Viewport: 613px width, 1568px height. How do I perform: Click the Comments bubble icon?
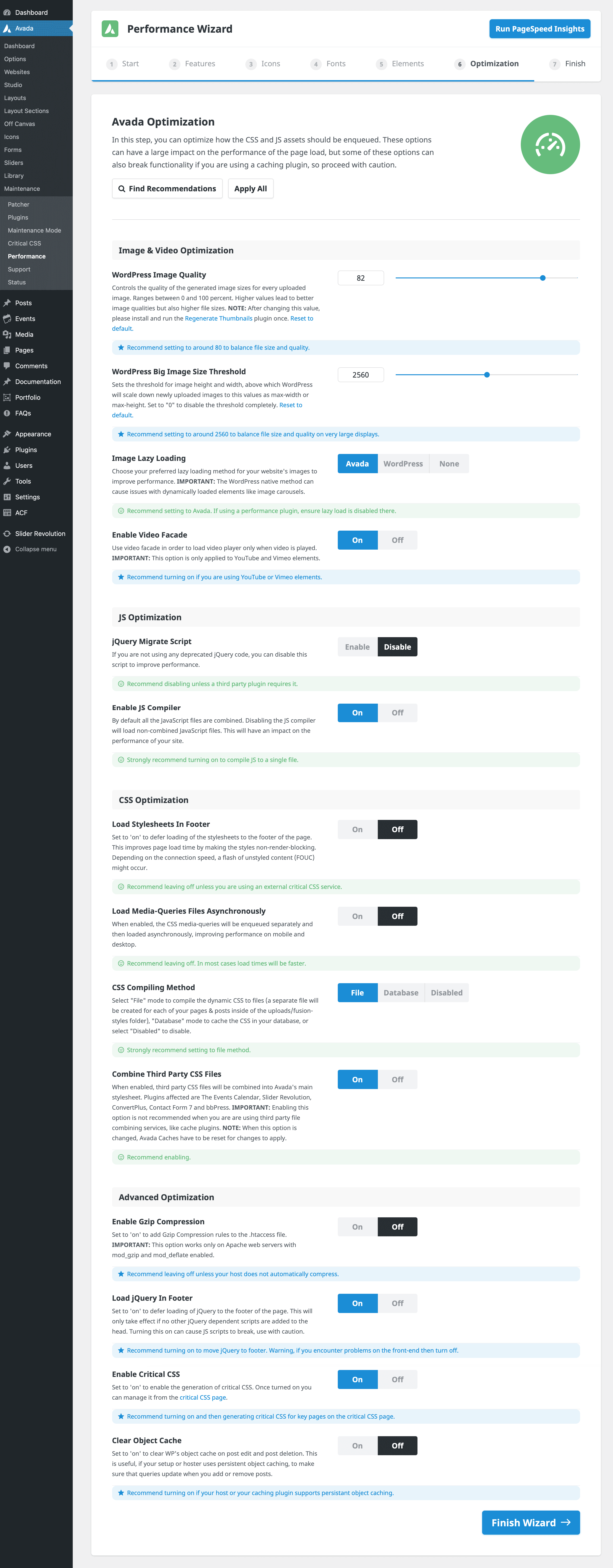(7, 366)
